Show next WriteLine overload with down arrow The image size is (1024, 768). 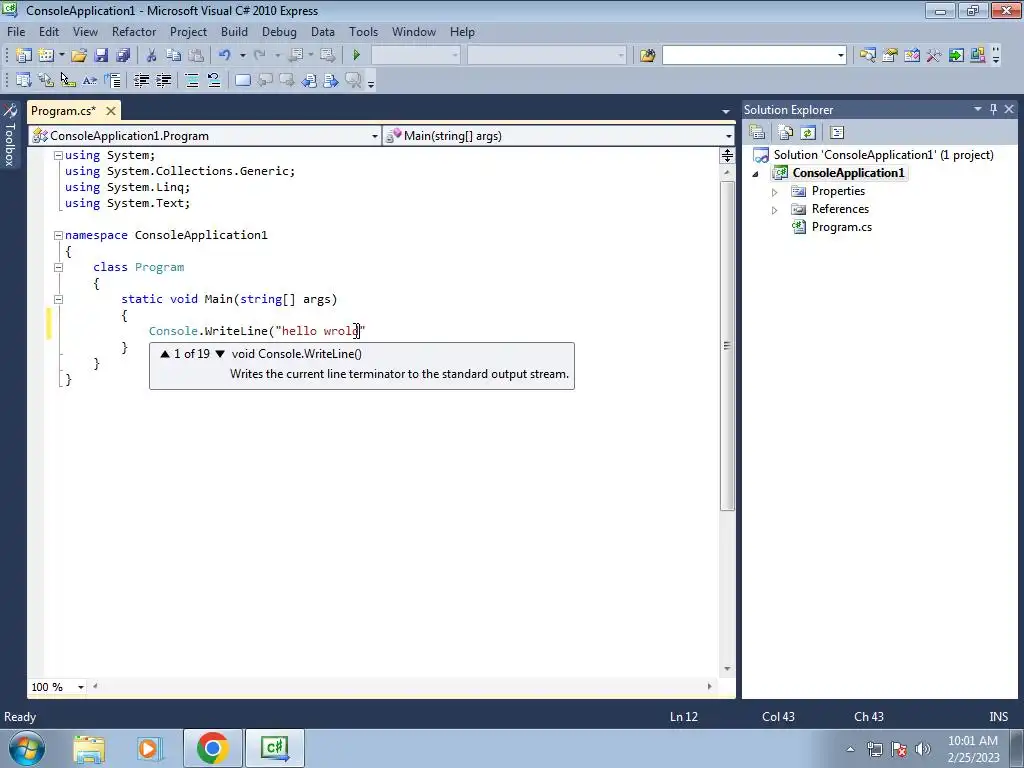[220, 354]
